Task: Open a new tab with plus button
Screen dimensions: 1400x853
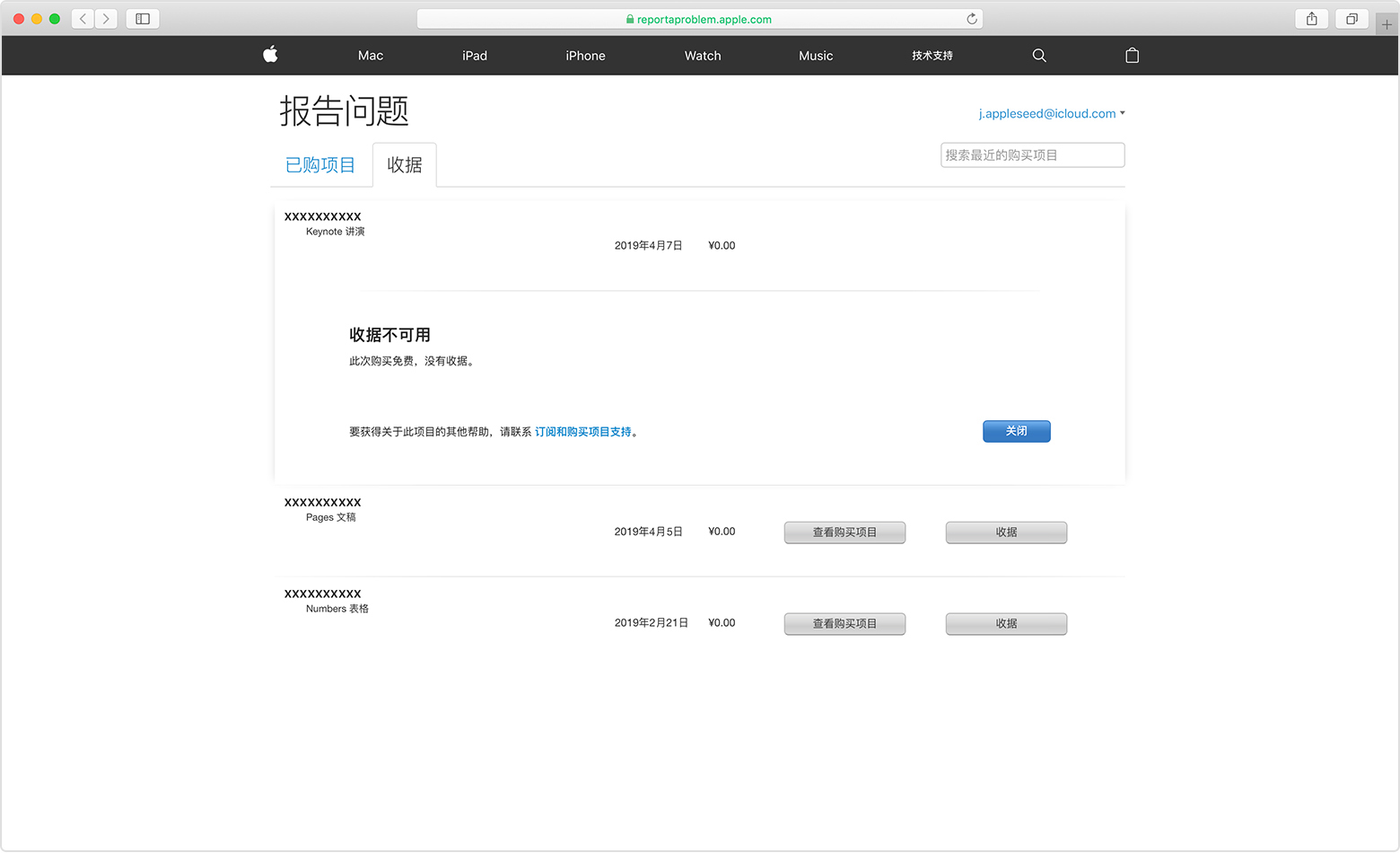Action: [1386, 24]
